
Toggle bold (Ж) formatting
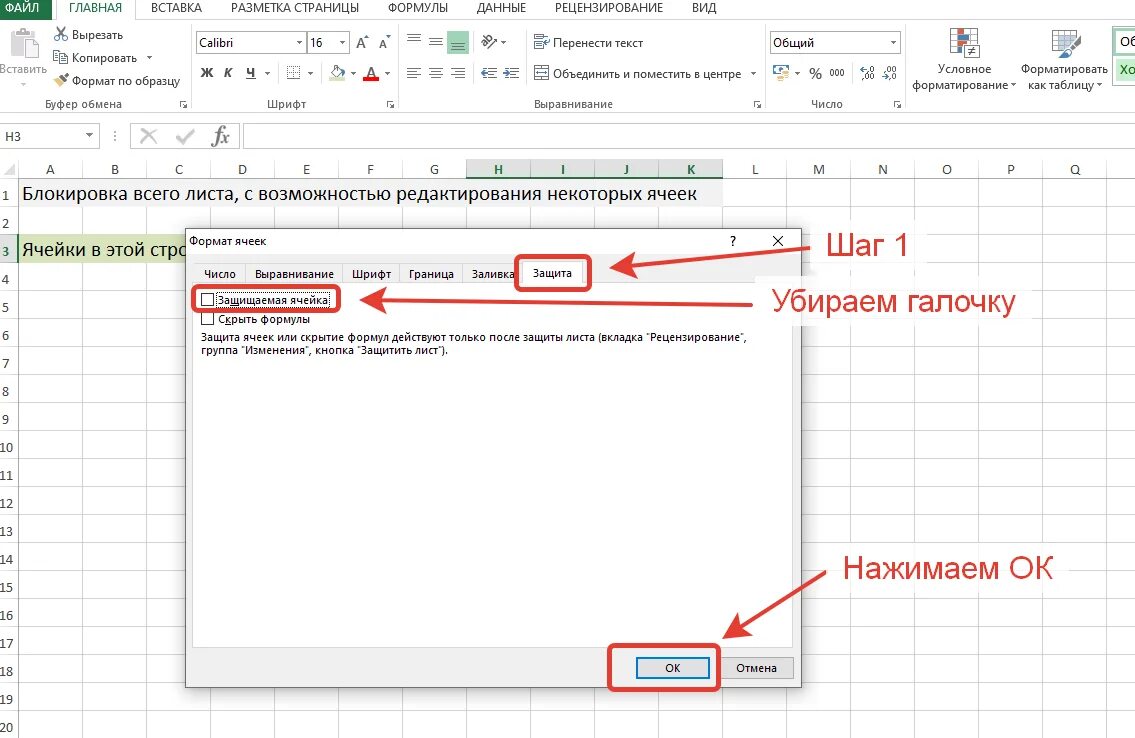207,73
